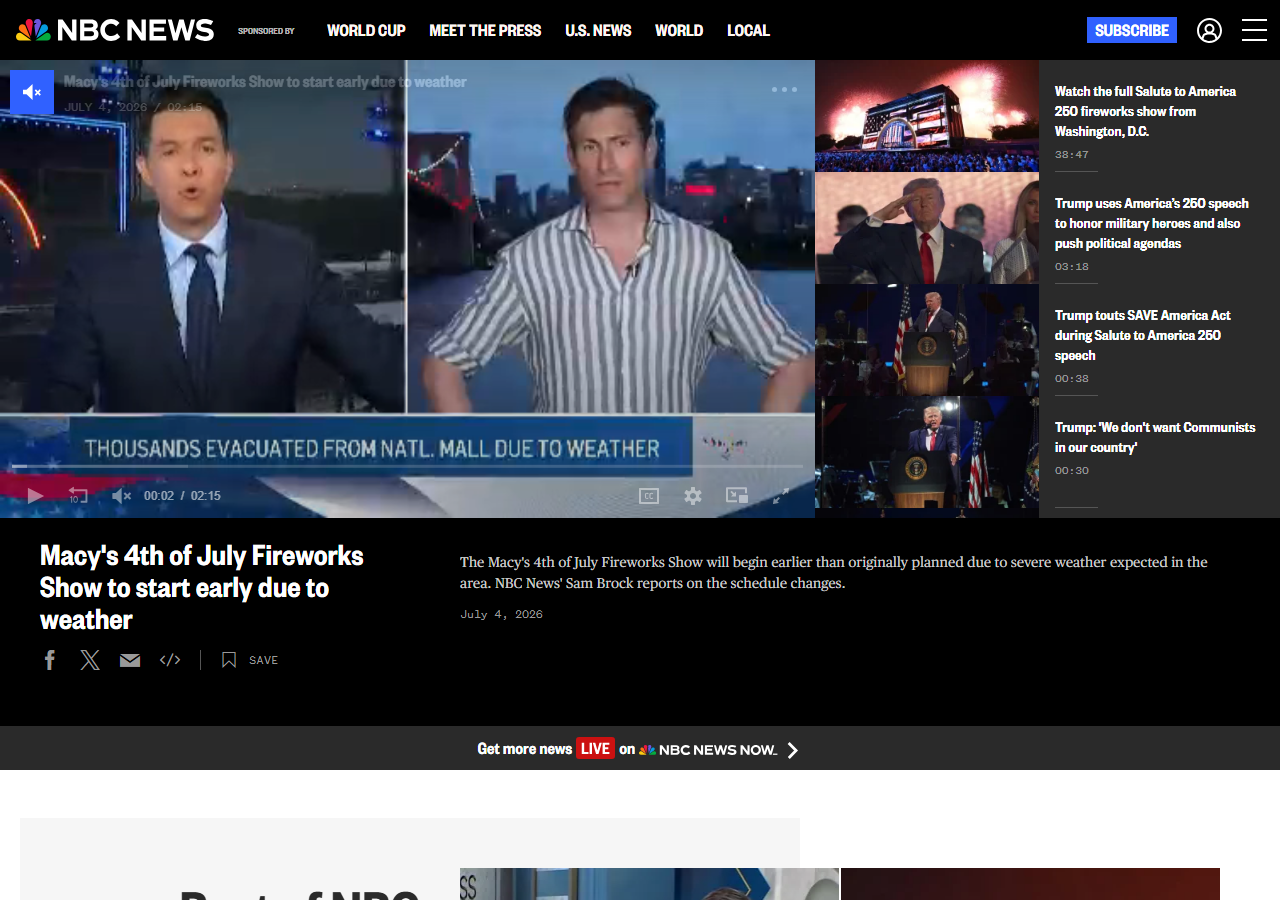Click the Subscribe button
This screenshot has width=1280, height=900.
pos(1132,30)
